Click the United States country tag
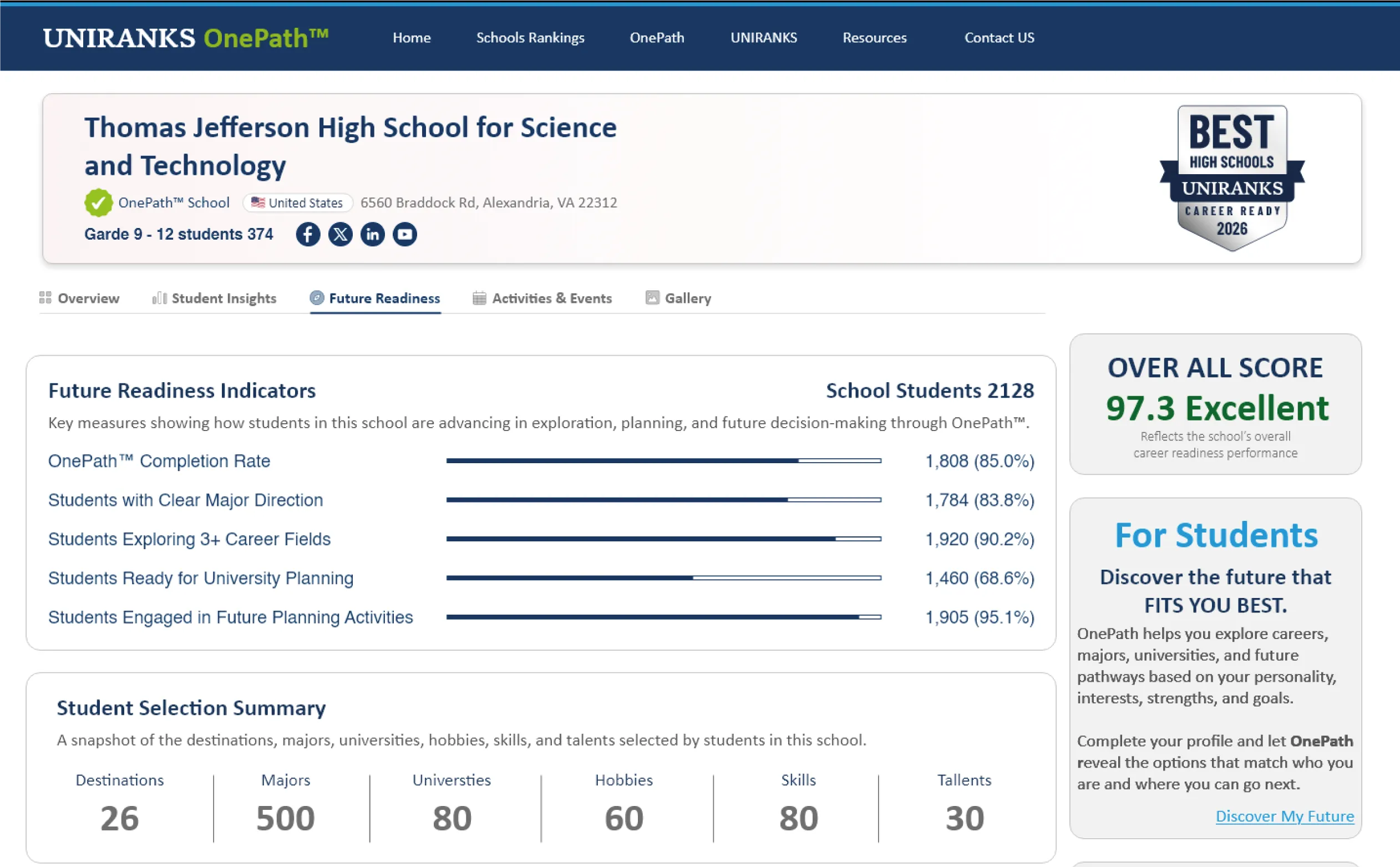The image size is (1400, 867). (x=297, y=202)
